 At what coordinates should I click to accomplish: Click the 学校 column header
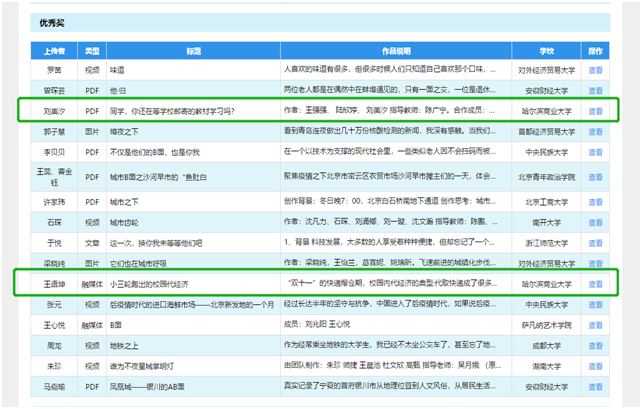click(x=546, y=50)
